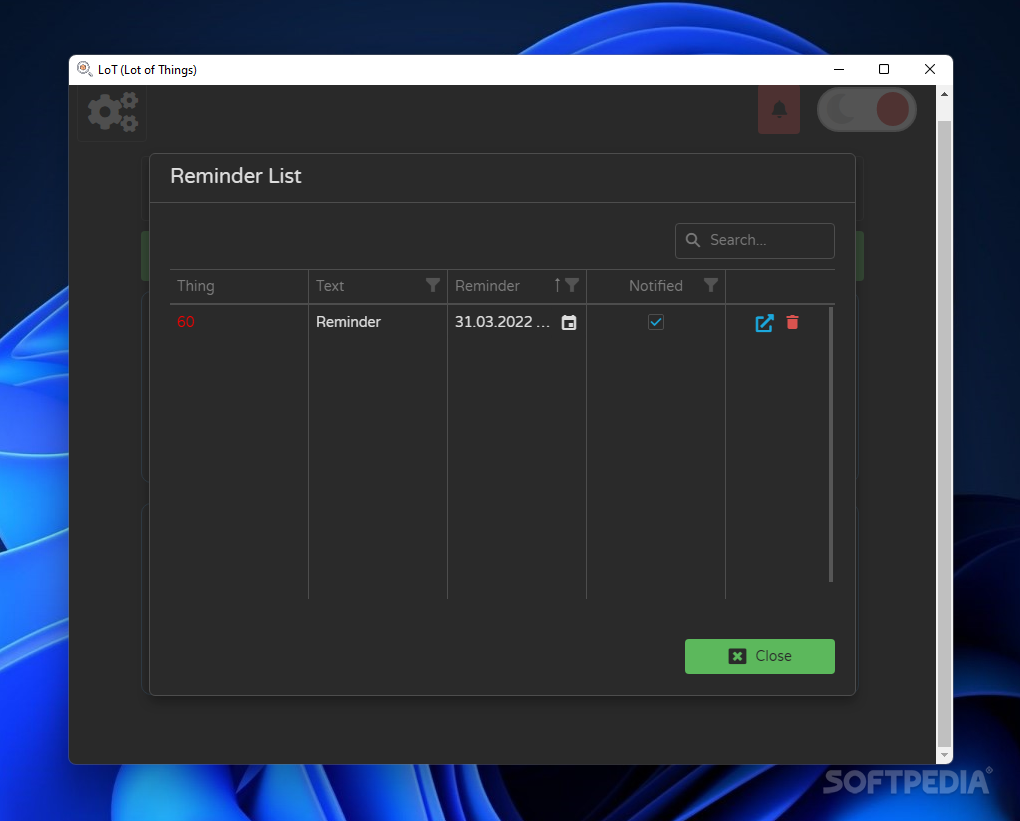Toggle the Notified checkbox for Reminder

coord(656,322)
